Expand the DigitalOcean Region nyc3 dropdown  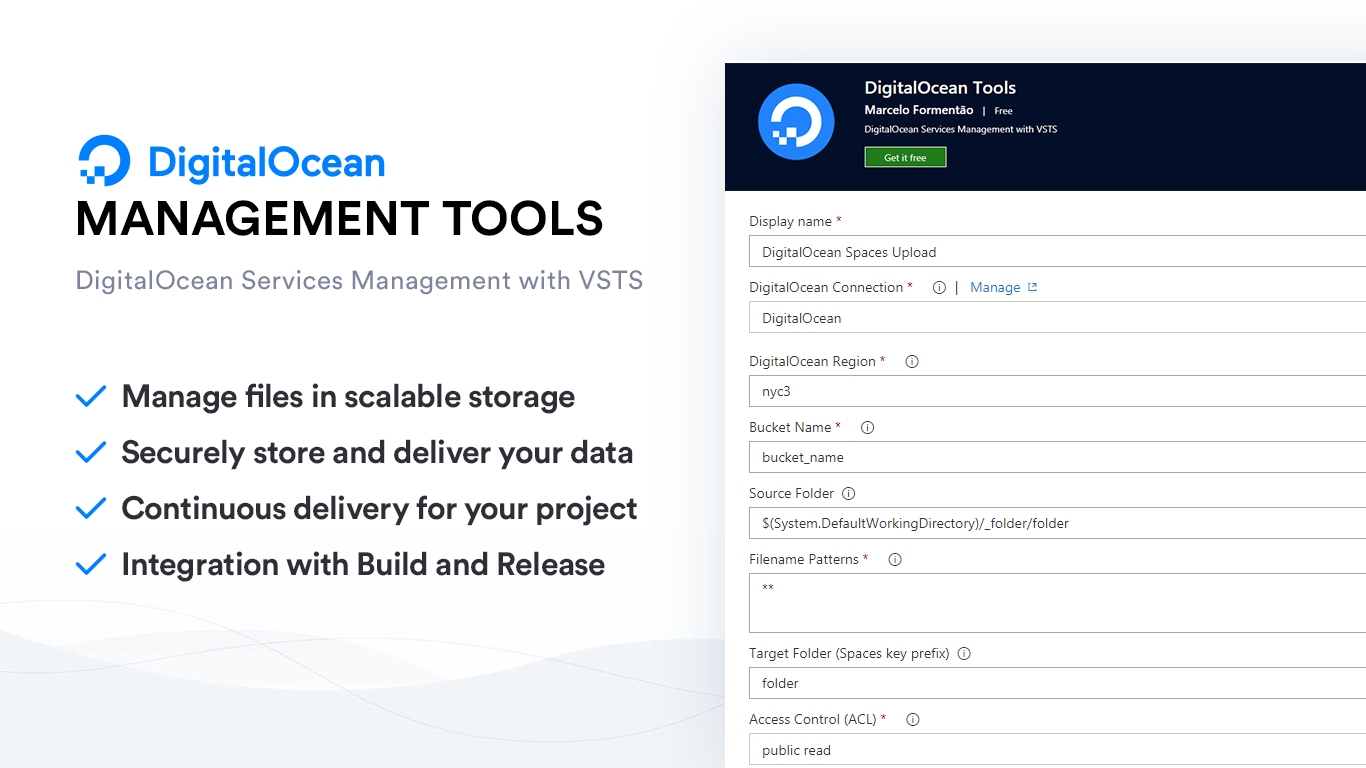[1056, 391]
